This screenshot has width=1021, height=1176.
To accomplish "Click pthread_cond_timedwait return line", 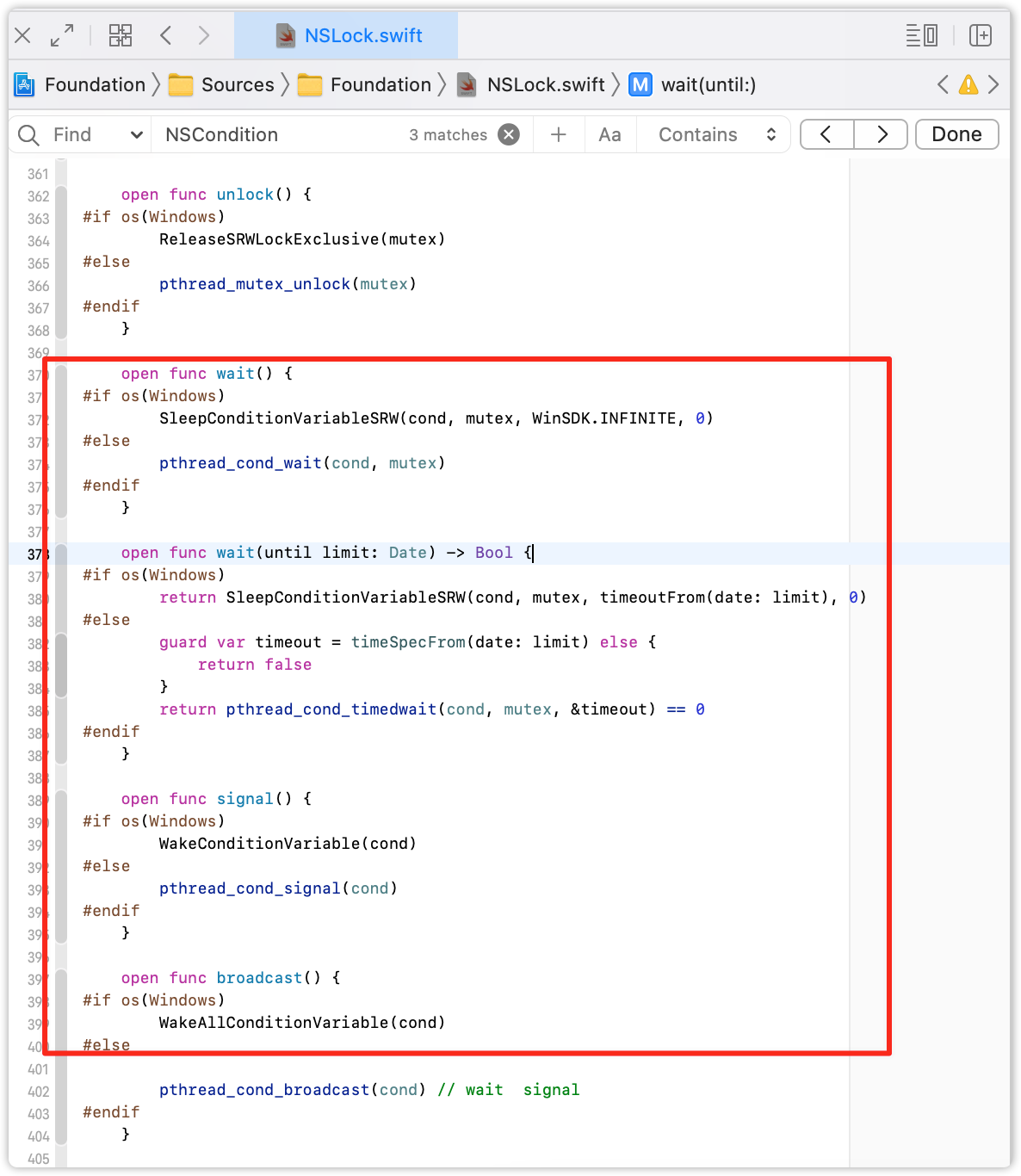I will click(432, 709).
